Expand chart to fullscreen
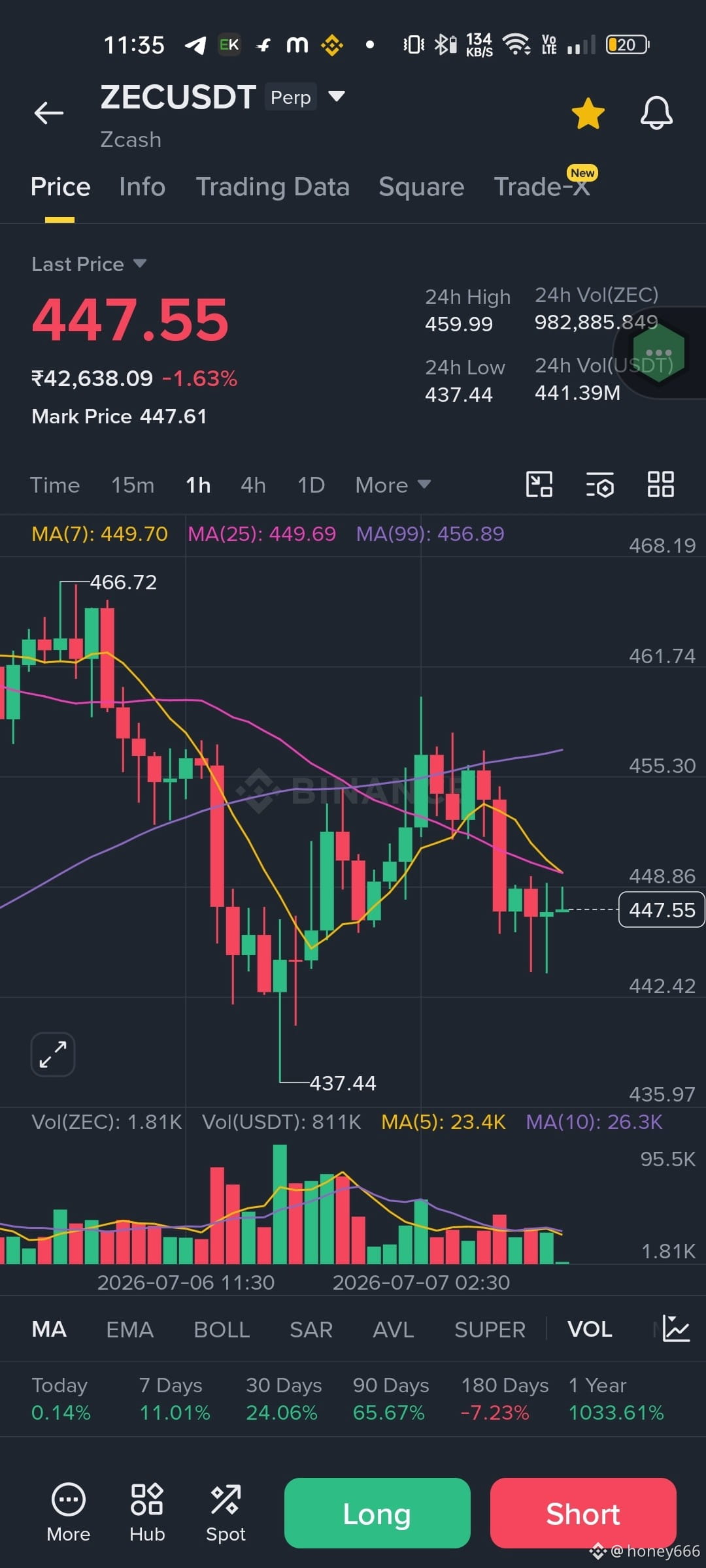The width and height of the screenshot is (706, 1568). pyautogui.click(x=53, y=1054)
